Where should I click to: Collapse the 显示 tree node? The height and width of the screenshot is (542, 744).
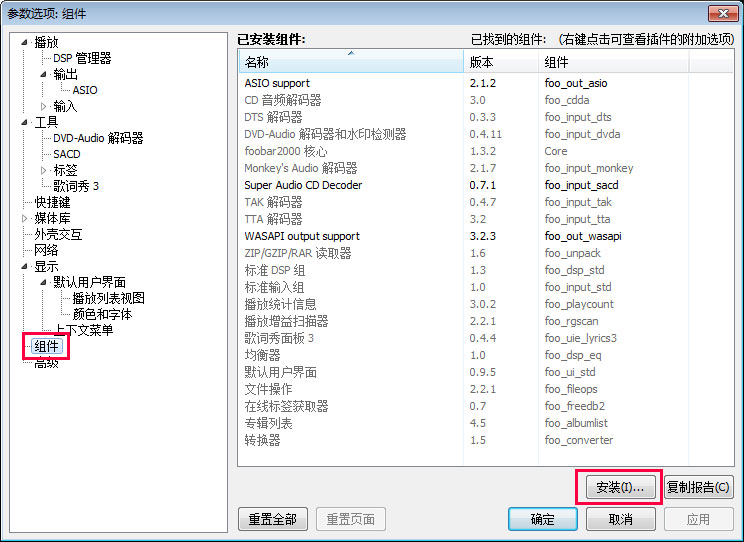pos(25,266)
